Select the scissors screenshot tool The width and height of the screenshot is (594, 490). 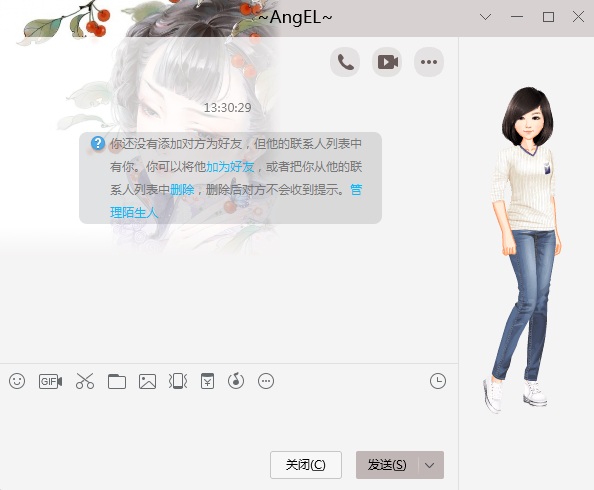pos(85,381)
